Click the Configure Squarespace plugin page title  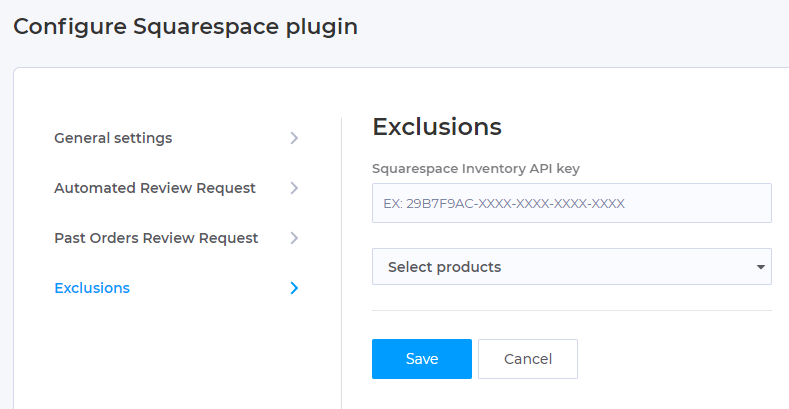pos(185,27)
